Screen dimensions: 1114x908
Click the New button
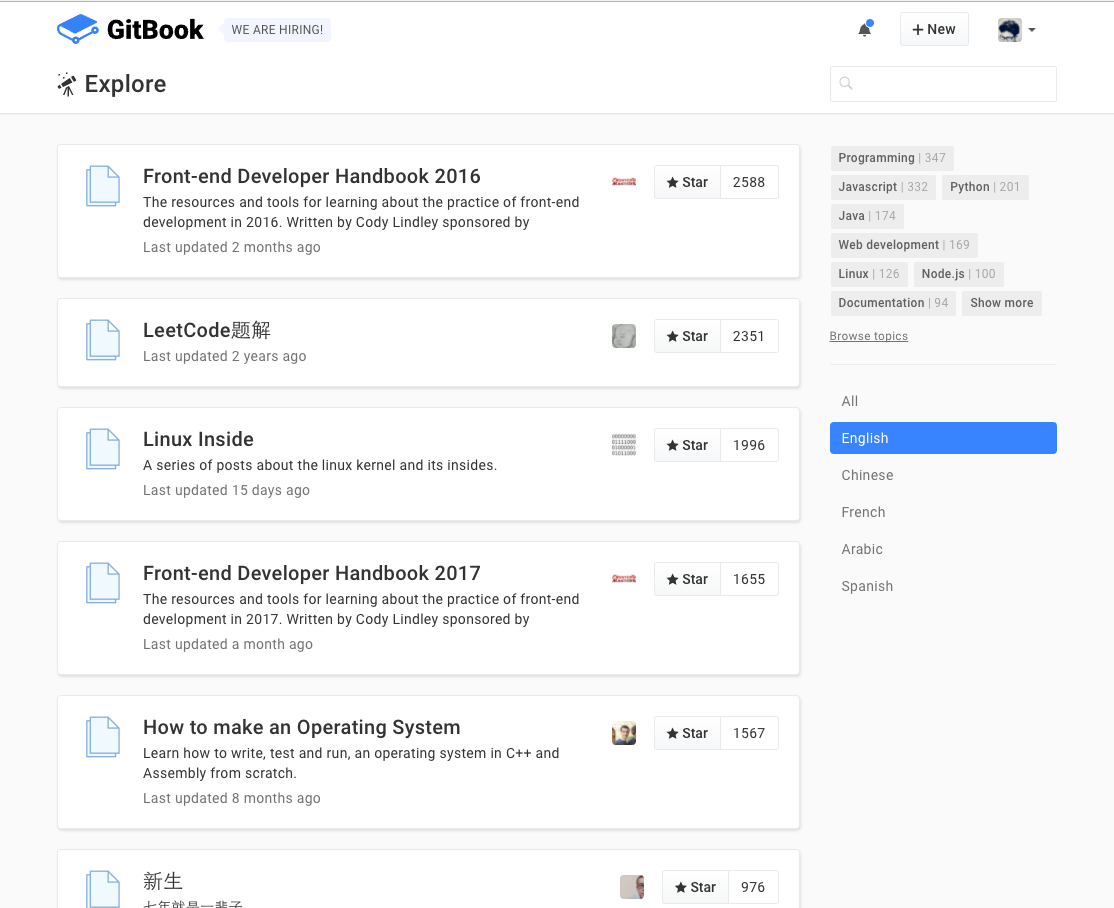pos(934,29)
